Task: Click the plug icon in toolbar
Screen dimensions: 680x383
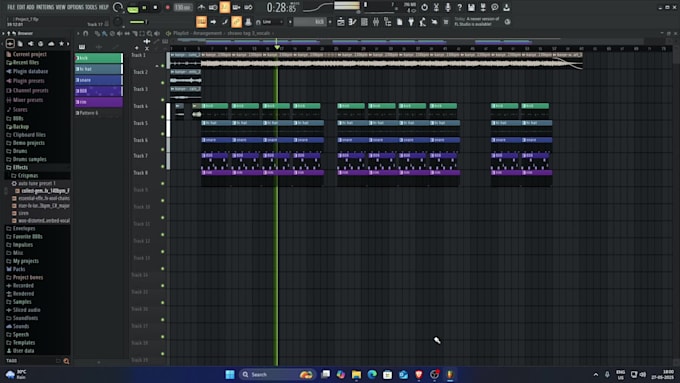Action: [x=411, y=22]
